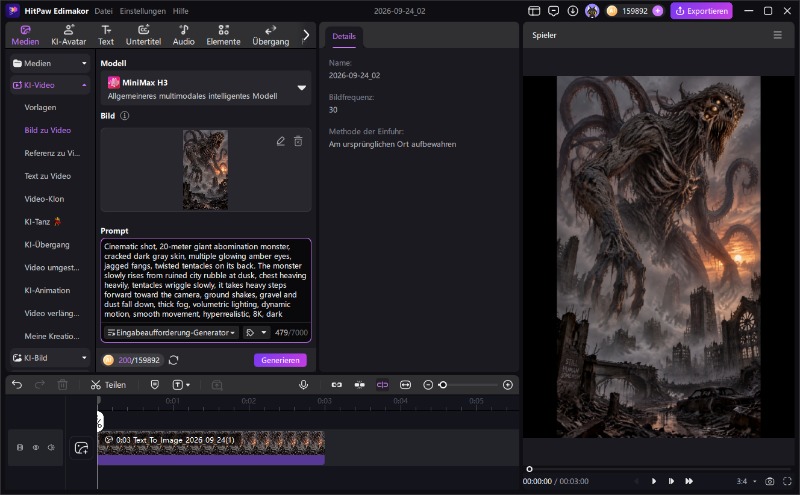Adjust the timeline zoom slider handle
The height and width of the screenshot is (495, 800).
(443, 385)
